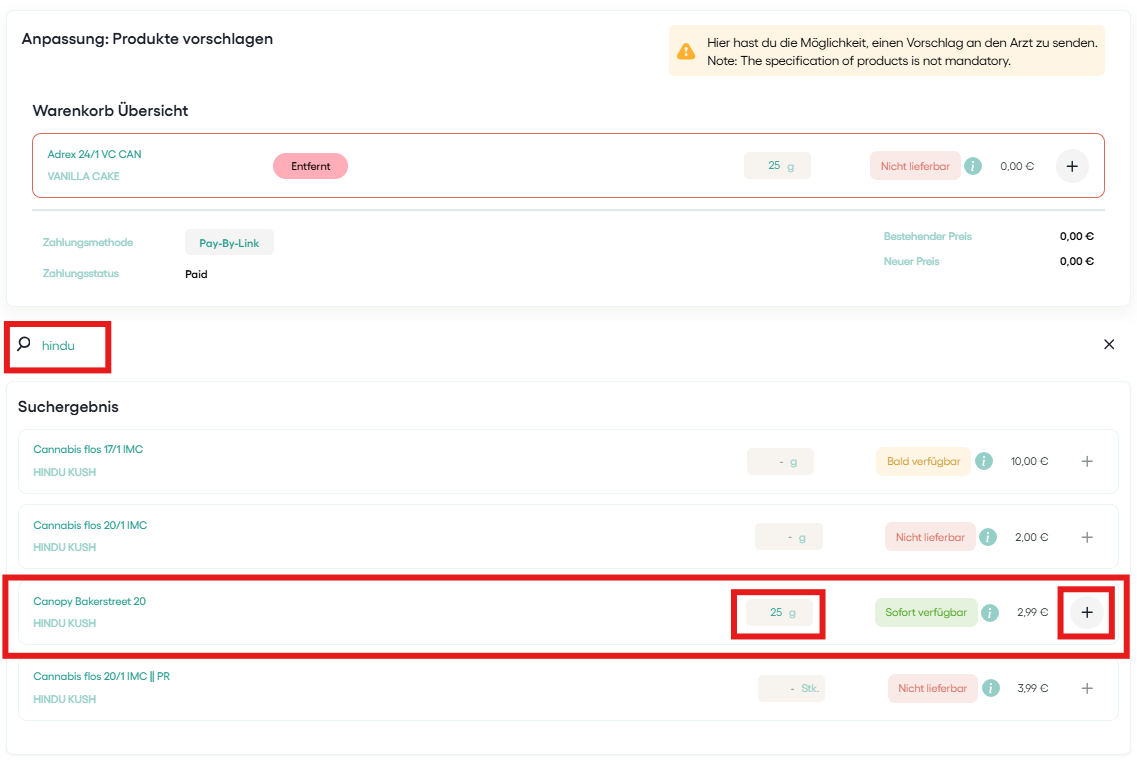
Task: Click the orange warning triangle icon
Action: click(x=686, y=51)
